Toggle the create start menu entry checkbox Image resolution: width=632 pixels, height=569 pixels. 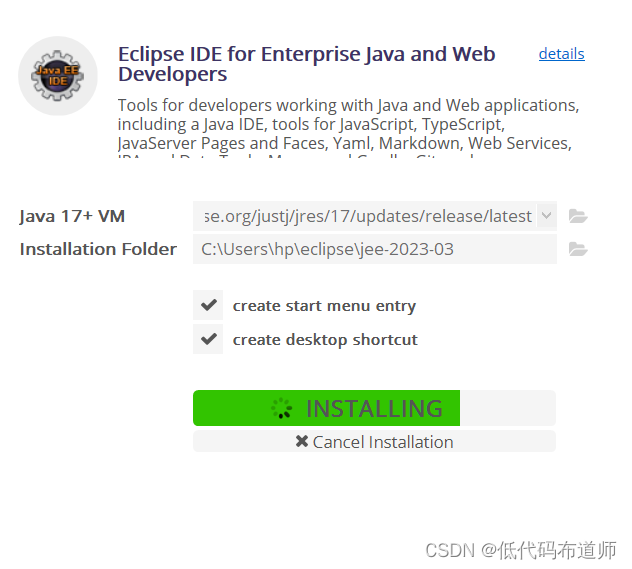point(208,305)
